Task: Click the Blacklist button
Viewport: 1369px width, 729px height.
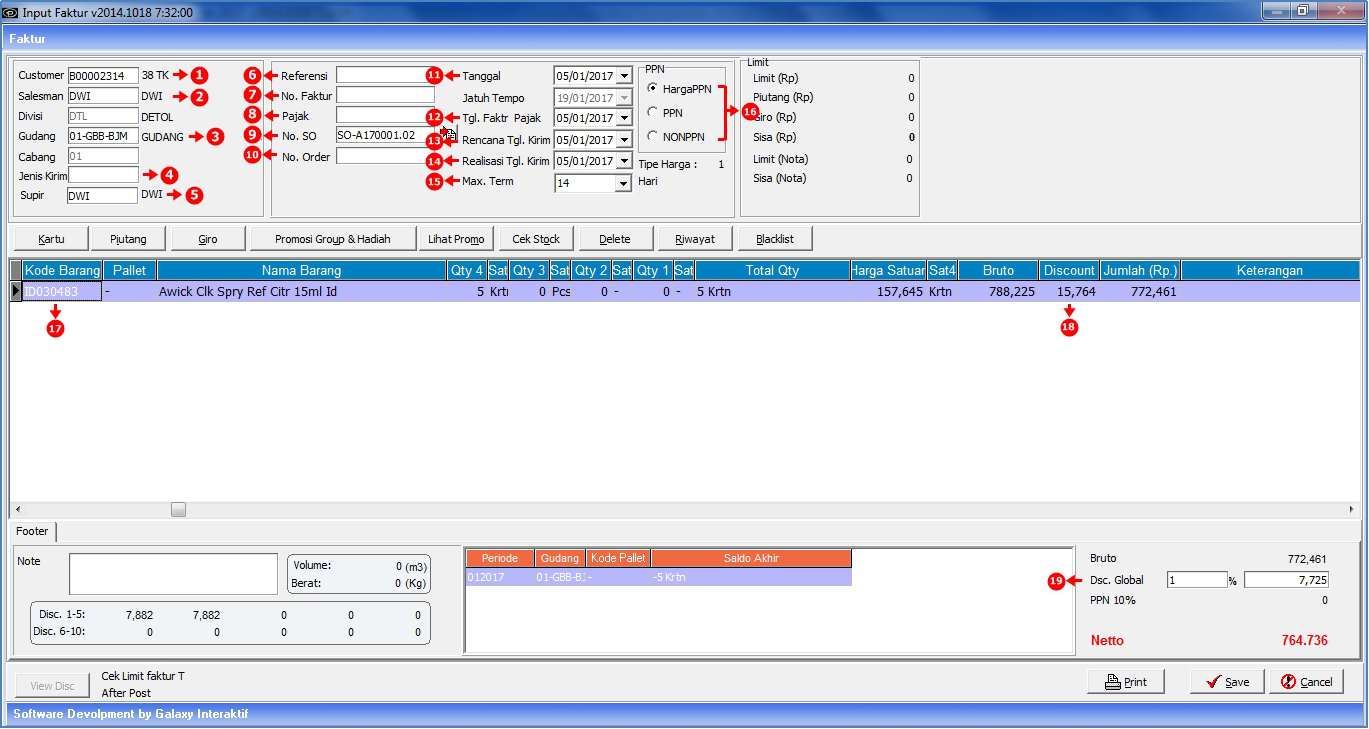Action: tap(774, 239)
